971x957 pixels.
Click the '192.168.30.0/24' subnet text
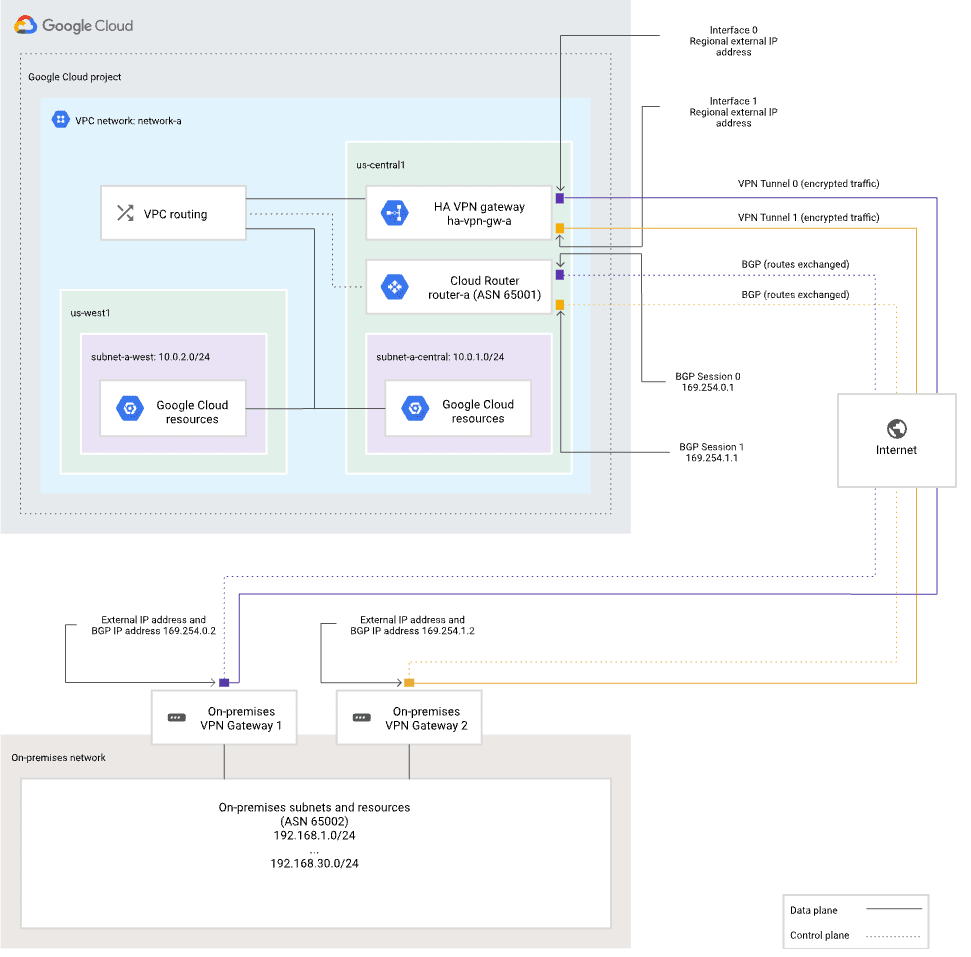click(x=314, y=863)
